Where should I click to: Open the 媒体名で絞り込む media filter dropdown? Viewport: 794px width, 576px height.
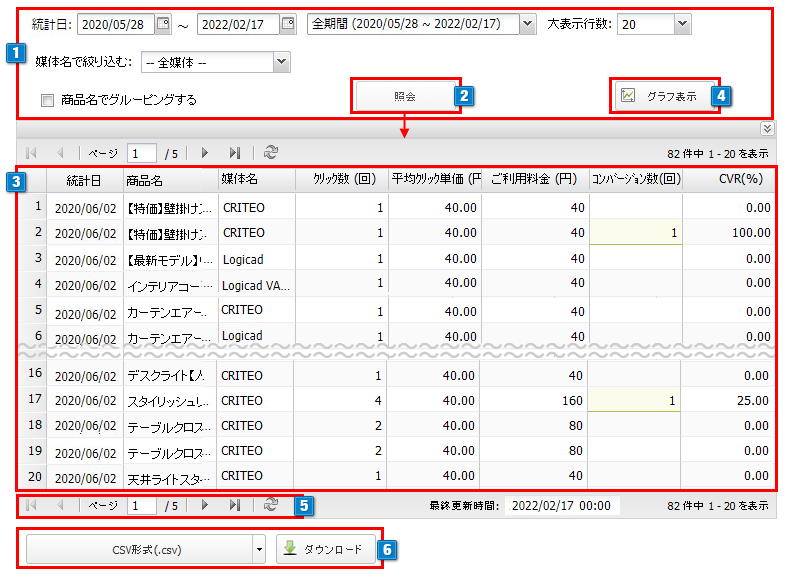[x=281, y=63]
